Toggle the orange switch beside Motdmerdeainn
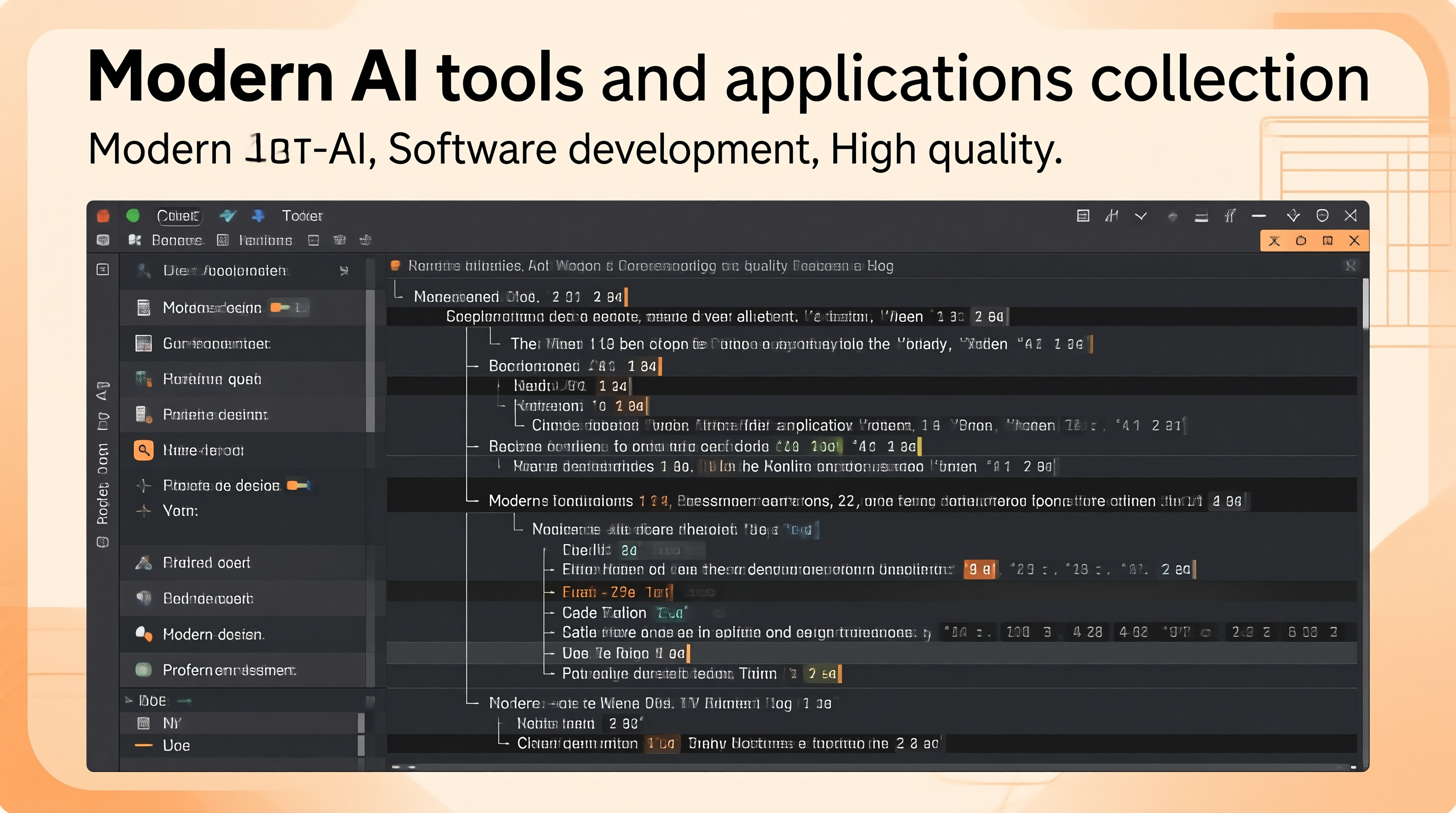Image resolution: width=1456 pixels, height=813 pixels. click(281, 308)
